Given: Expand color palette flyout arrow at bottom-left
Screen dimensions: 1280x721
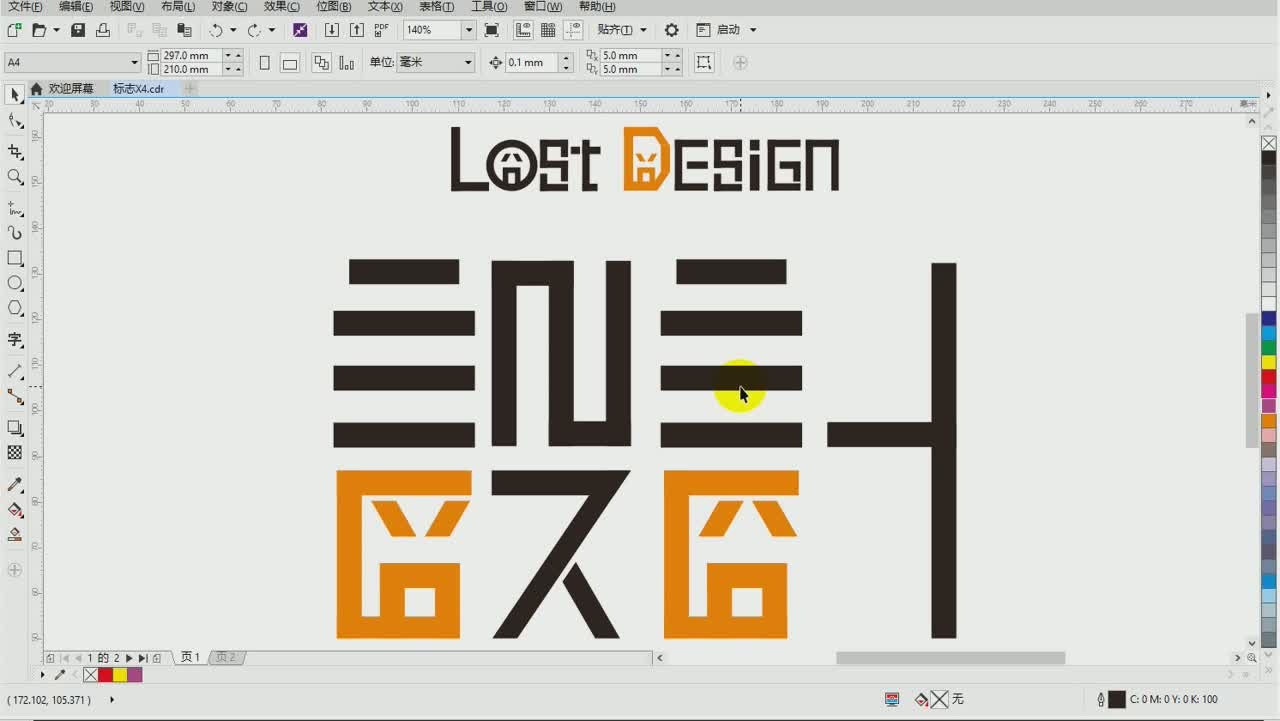Looking at the screenshot, I should (x=42, y=675).
